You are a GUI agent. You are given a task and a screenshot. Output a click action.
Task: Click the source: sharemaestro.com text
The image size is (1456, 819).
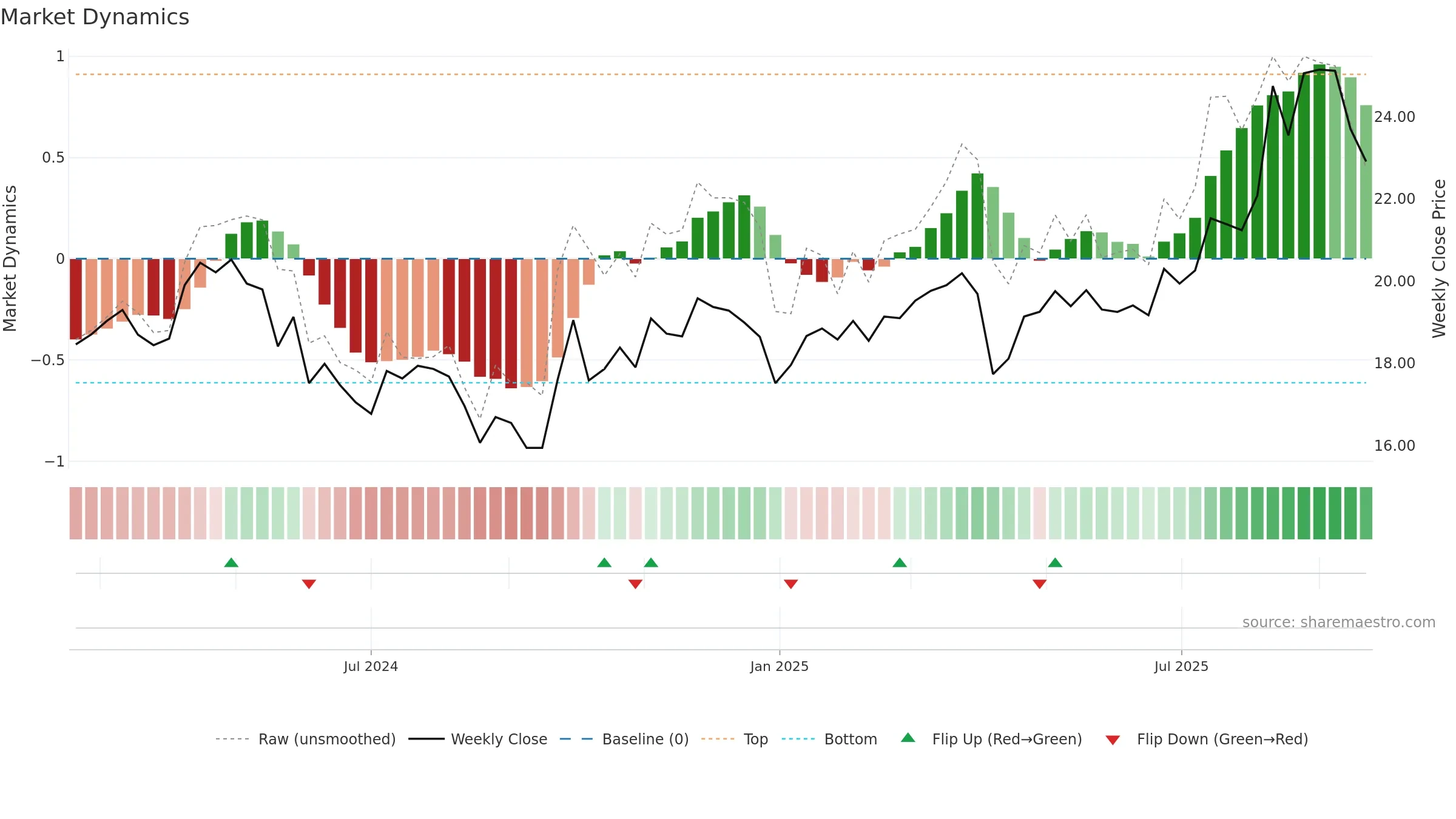click(x=1339, y=622)
